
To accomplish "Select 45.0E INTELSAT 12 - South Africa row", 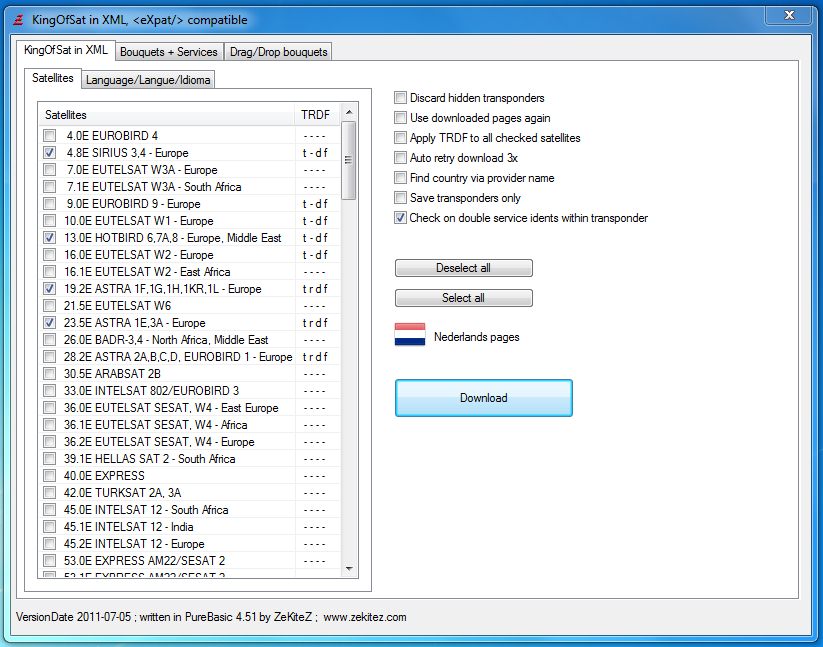I will coord(189,510).
